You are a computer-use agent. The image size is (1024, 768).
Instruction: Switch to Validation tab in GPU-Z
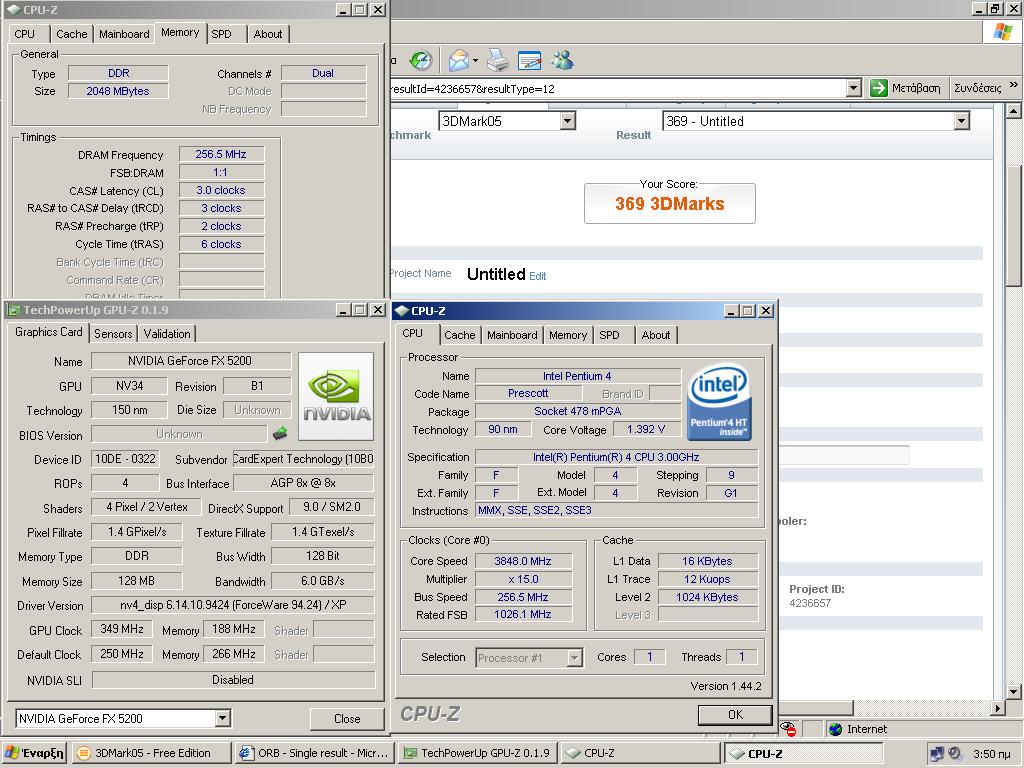[x=167, y=334]
